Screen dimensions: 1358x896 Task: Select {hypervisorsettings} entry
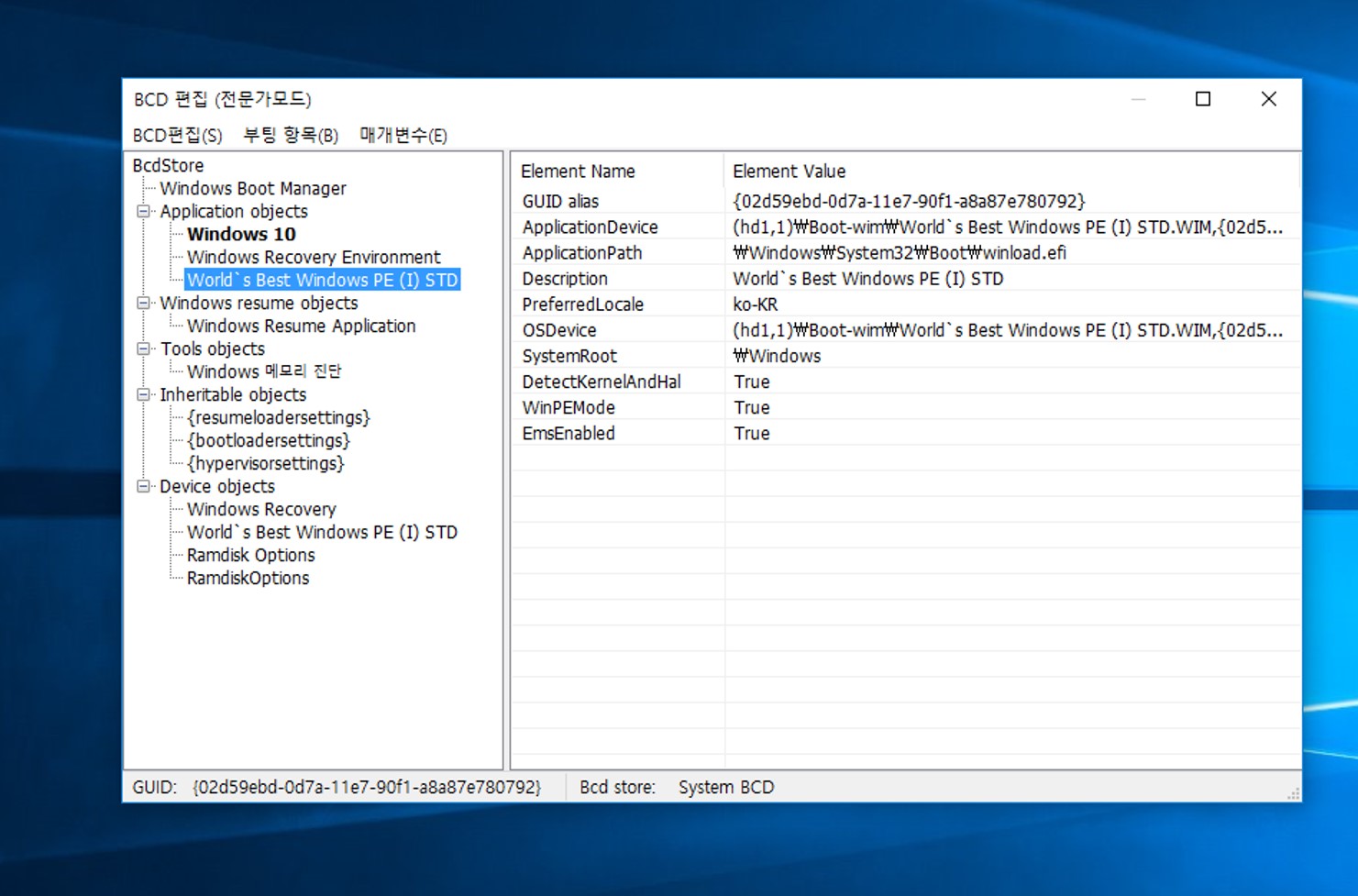[266, 464]
